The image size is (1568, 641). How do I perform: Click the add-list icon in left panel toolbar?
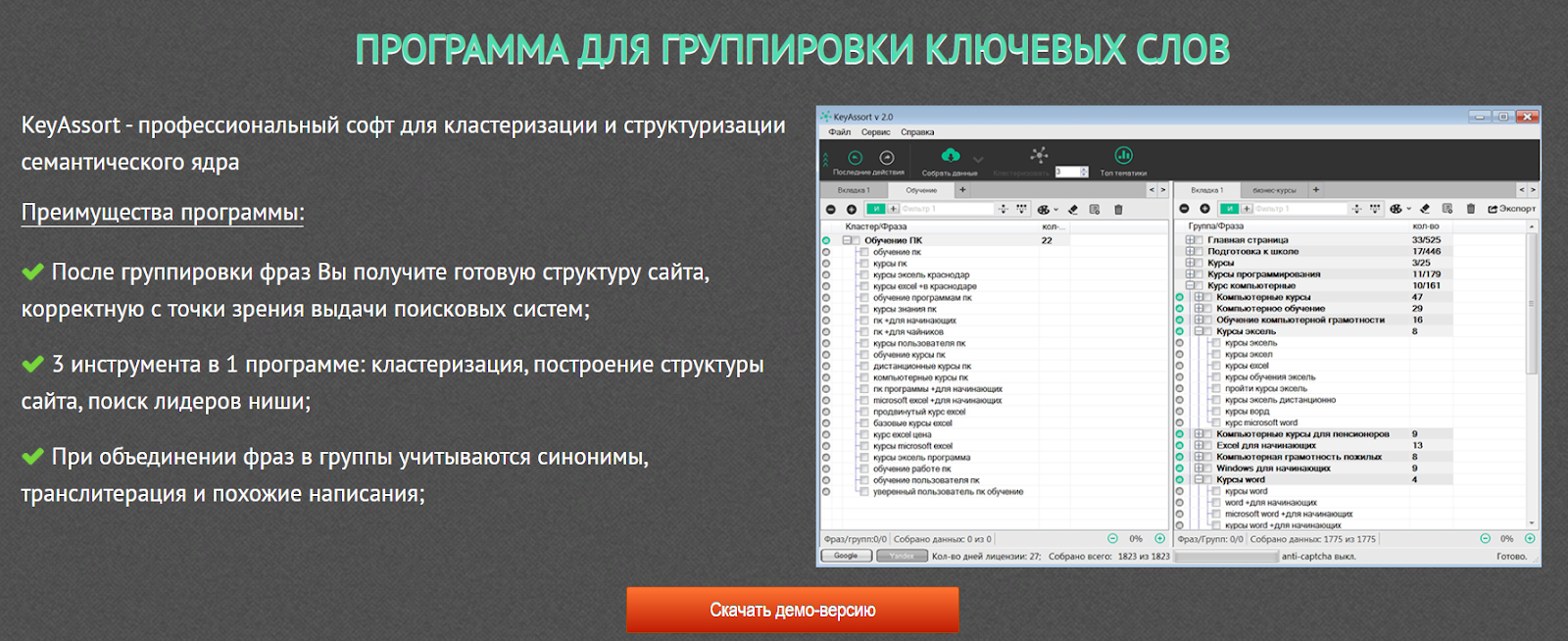click(x=1095, y=210)
